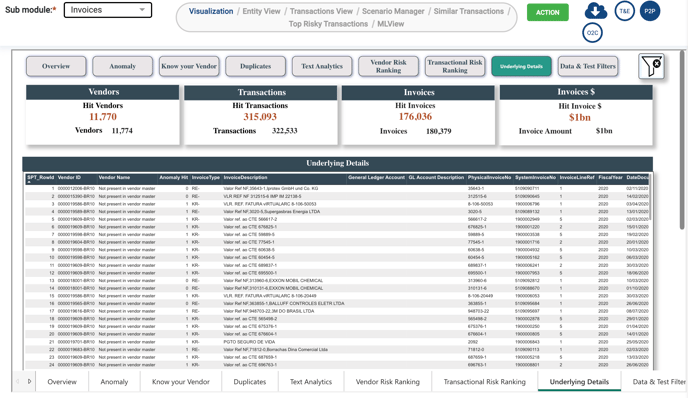Screen dimensions: 688x398
Task: Open the Text Analytics bottom tab
Action: coord(311,382)
